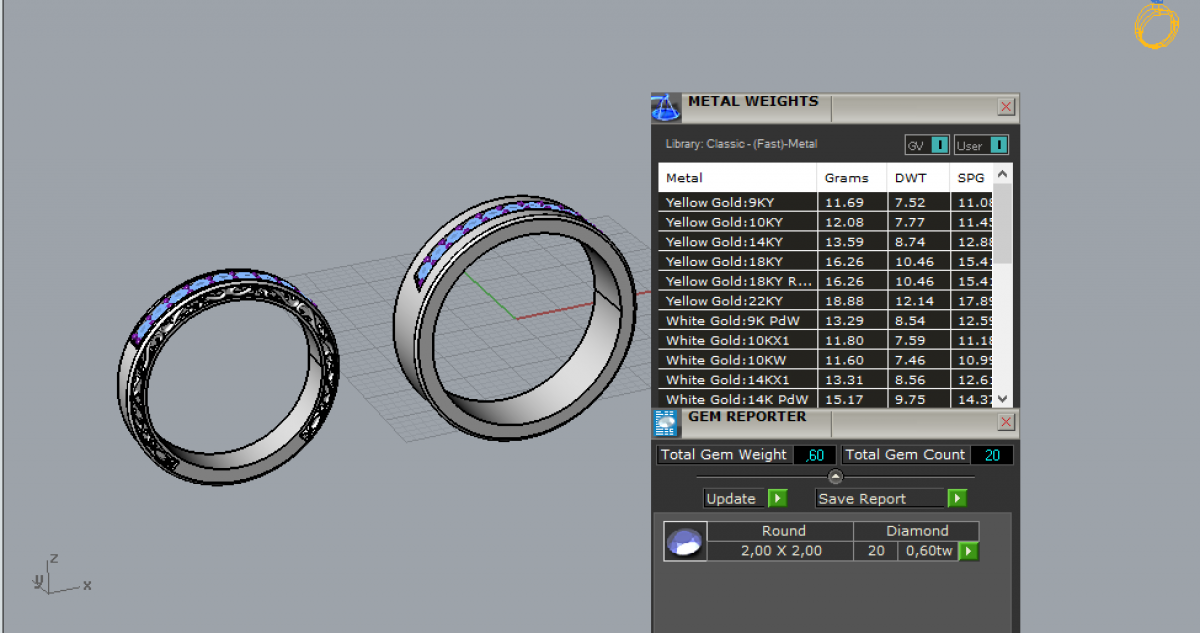The image size is (1200, 633).
Task: Click the green arrow beside Save Report
Action: point(957,498)
